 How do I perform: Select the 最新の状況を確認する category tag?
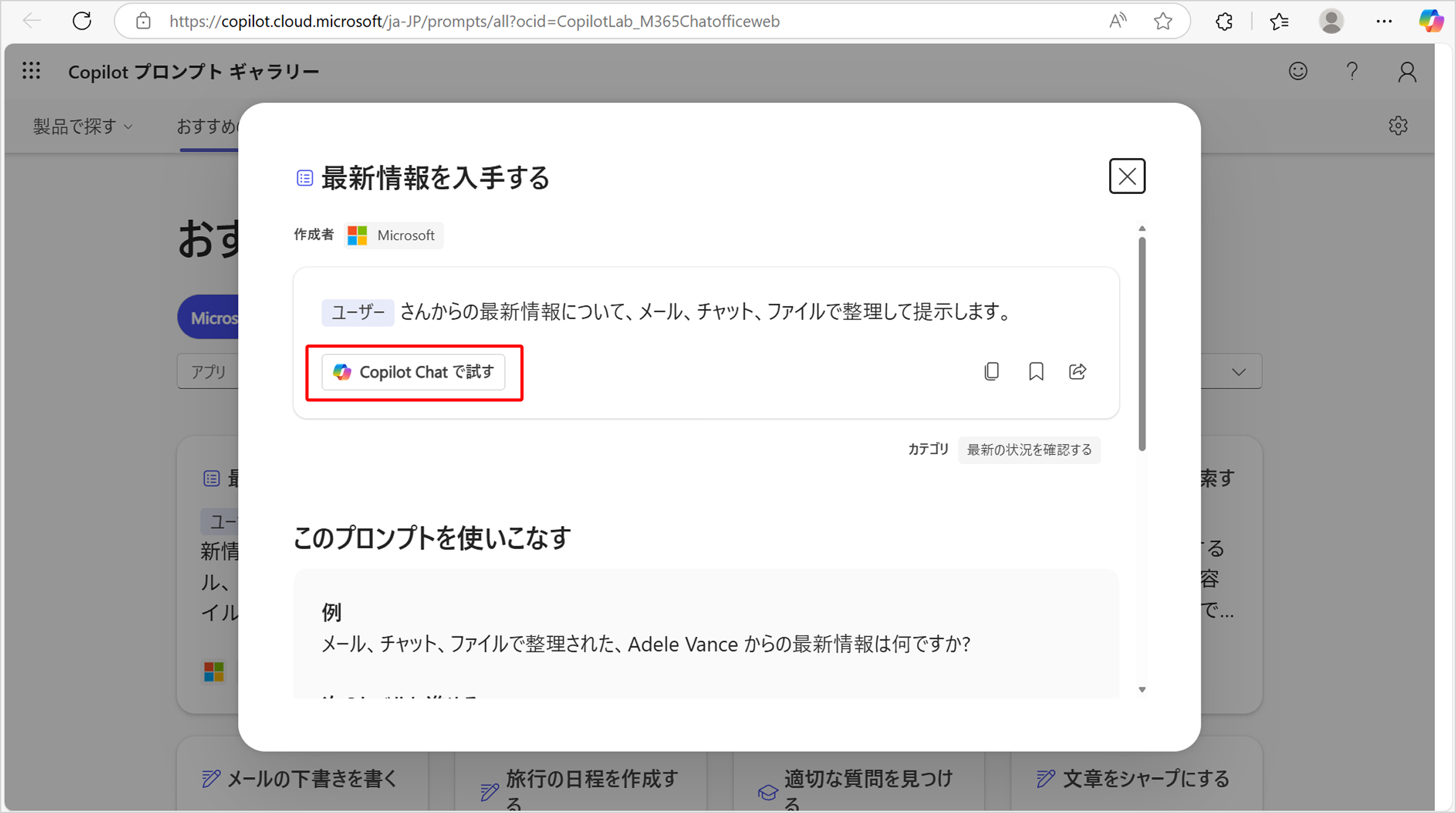pyautogui.click(x=1029, y=450)
